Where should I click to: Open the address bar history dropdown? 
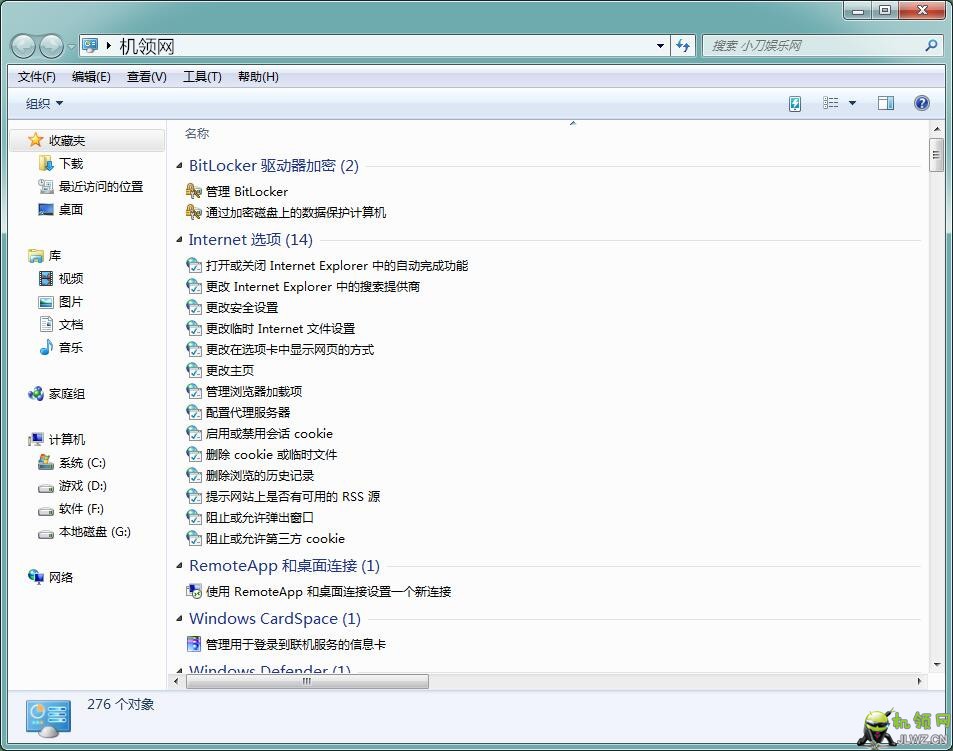click(x=660, y=46)
